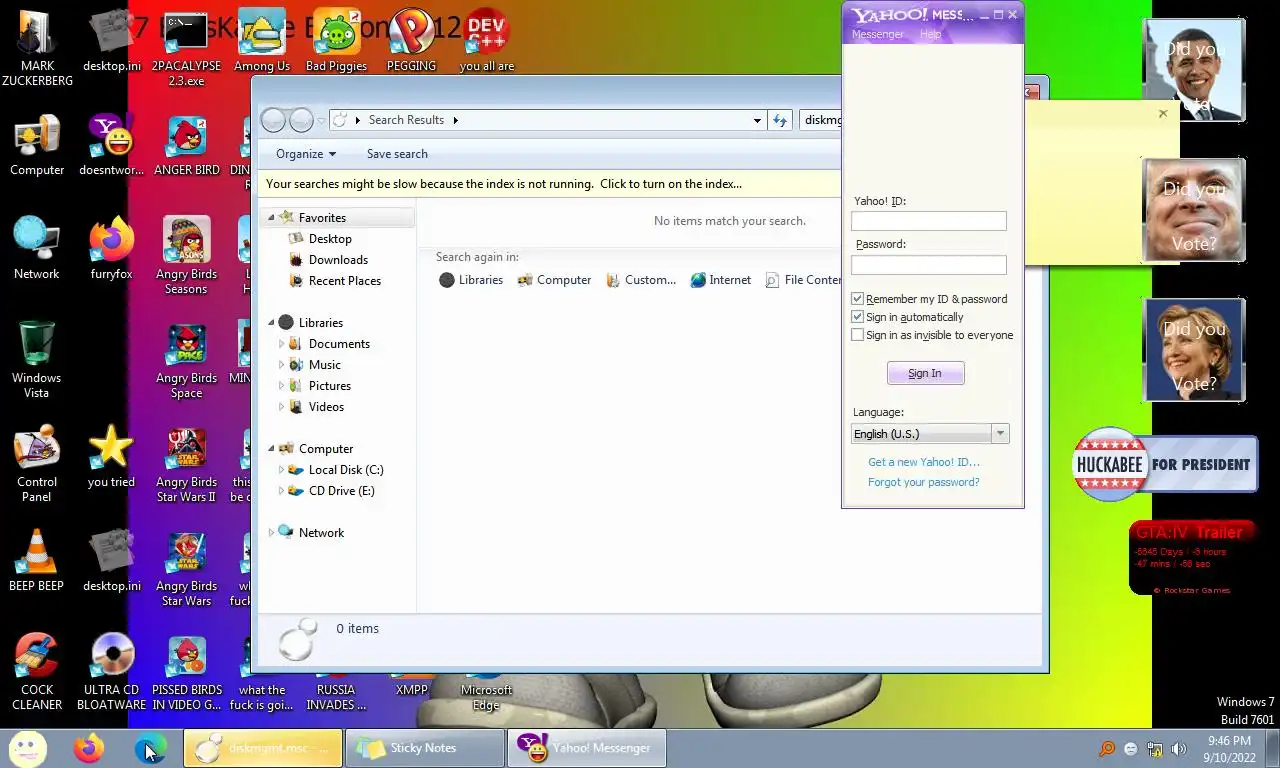Image resolution: width=1280 pixels, height=768 pixels.
Task: Open the Messenger menu in Yahoo Messenger
Action: (877, 34)
